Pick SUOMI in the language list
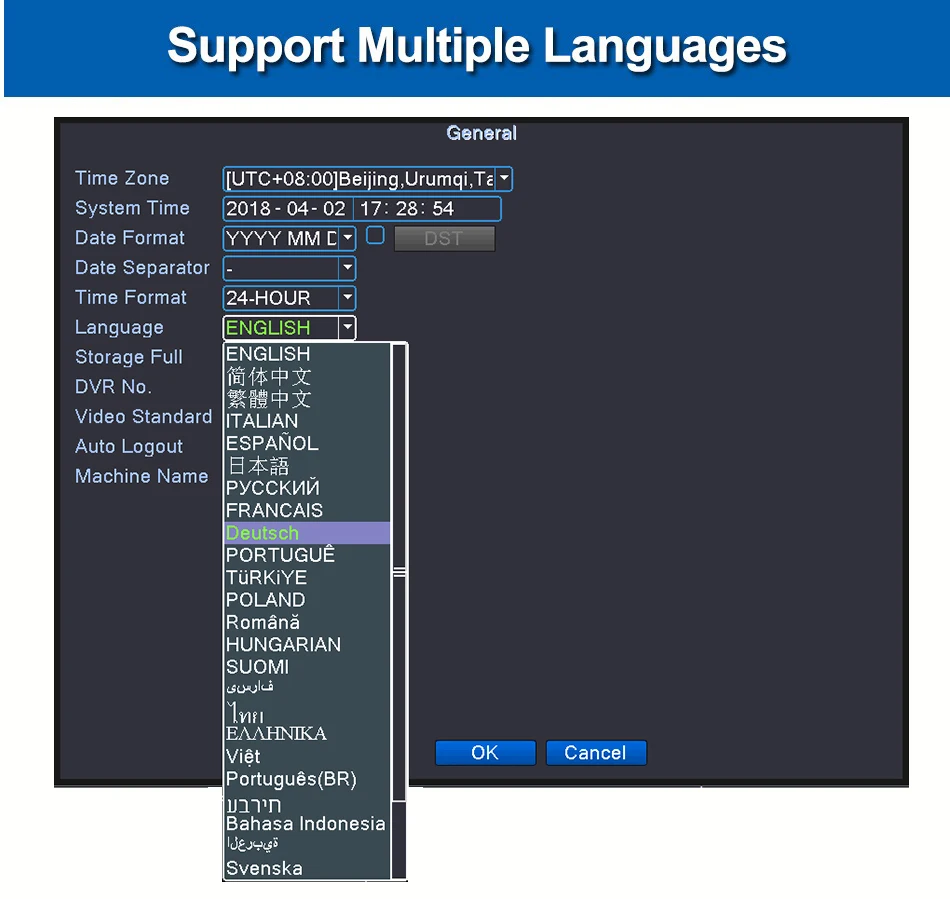The image size is (950, 899). [x=307, y=667]
